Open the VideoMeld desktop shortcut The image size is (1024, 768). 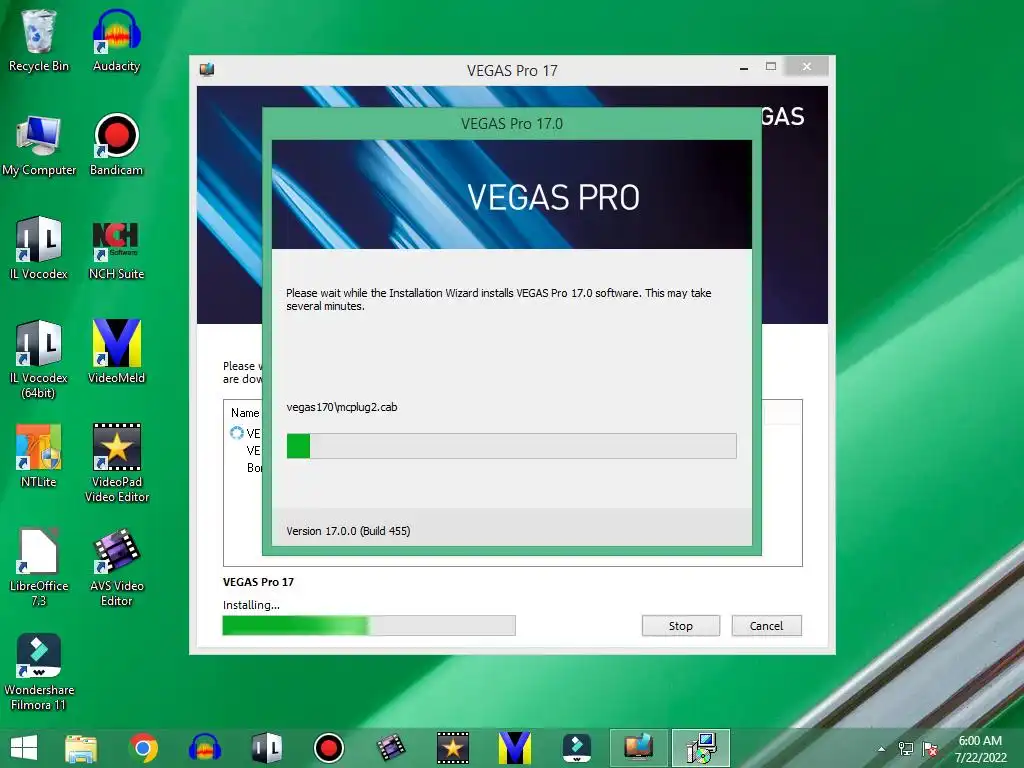pos(116,353)
